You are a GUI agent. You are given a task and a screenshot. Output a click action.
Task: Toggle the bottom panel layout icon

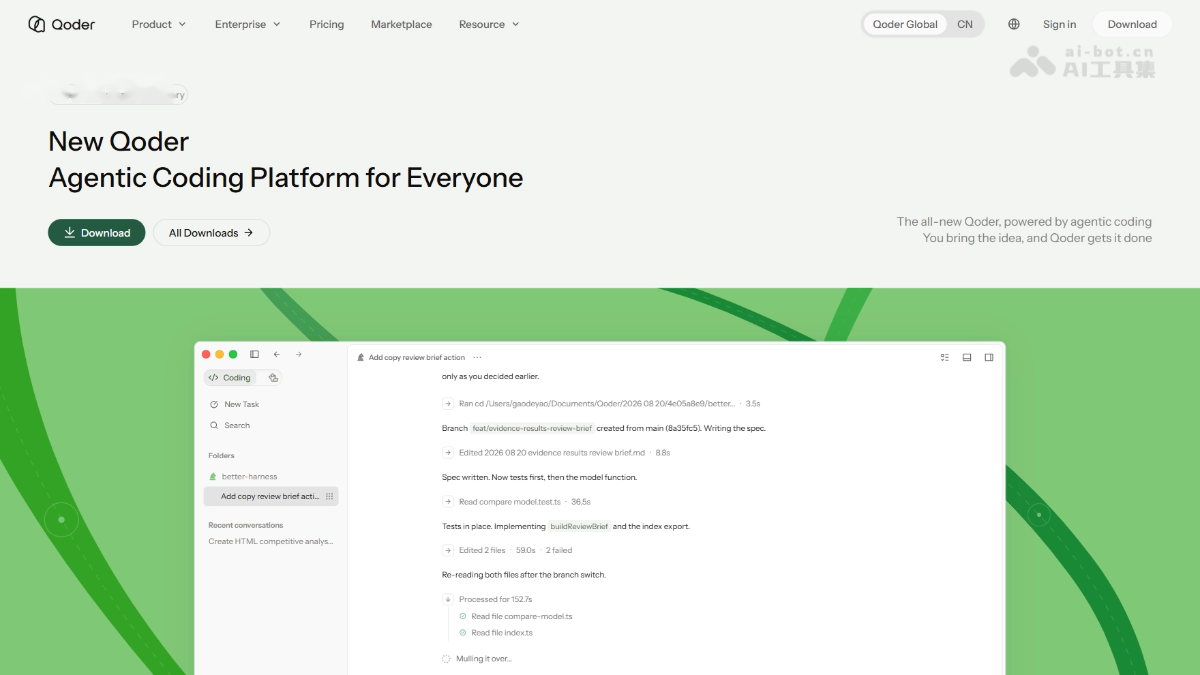[967, 357]
